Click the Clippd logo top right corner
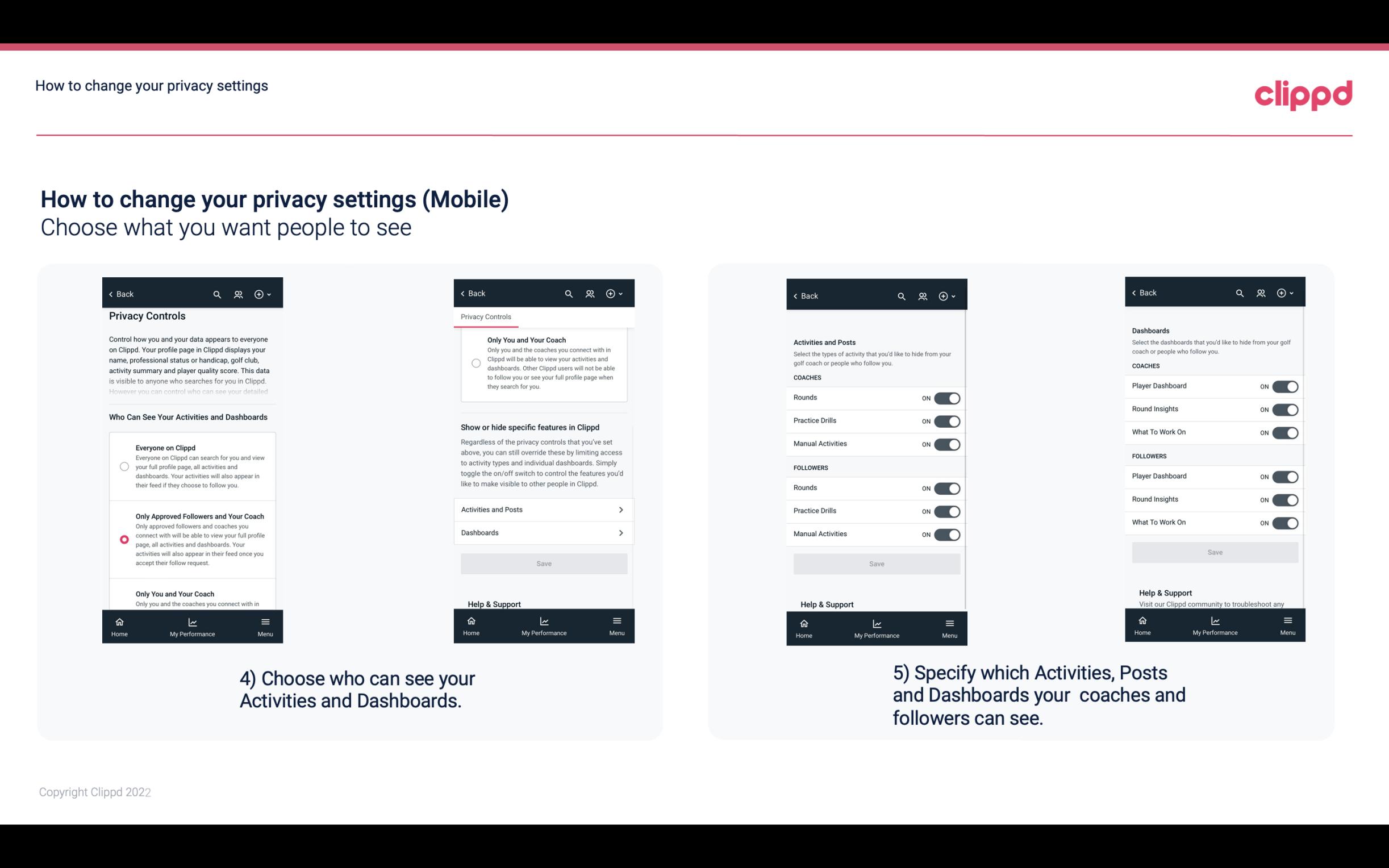The height and width of the screenshot is (868, 1389). (x=1304, y=92)
